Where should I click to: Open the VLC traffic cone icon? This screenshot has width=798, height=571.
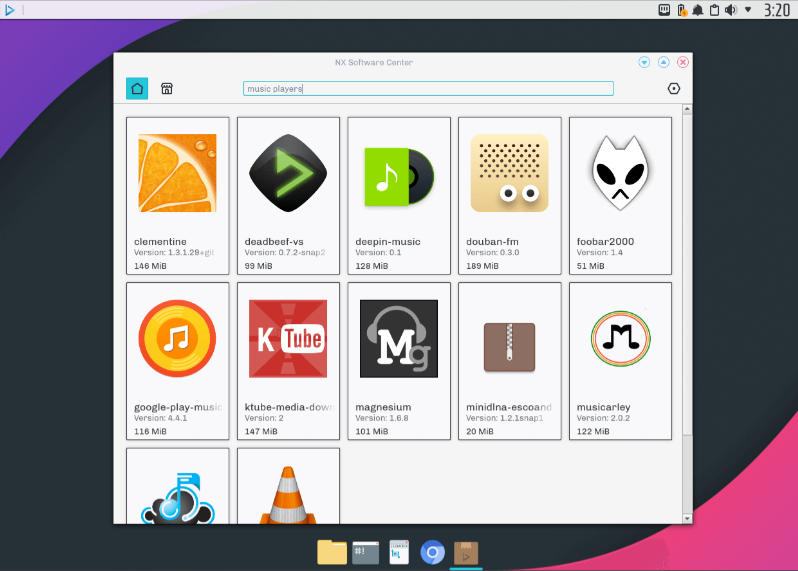pos(288,495)
